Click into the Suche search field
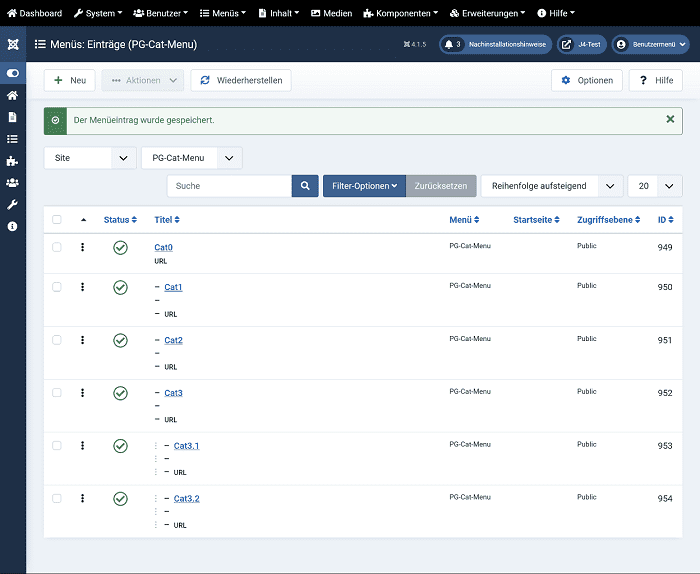This screenshot has height=574, width=700. pos(229,186)
